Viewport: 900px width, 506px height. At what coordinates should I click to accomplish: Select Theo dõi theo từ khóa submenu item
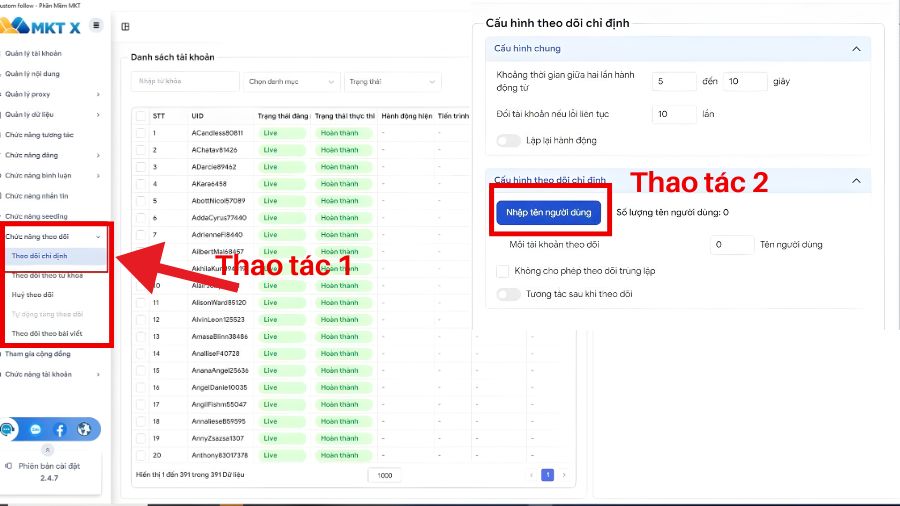click(47, 275)
